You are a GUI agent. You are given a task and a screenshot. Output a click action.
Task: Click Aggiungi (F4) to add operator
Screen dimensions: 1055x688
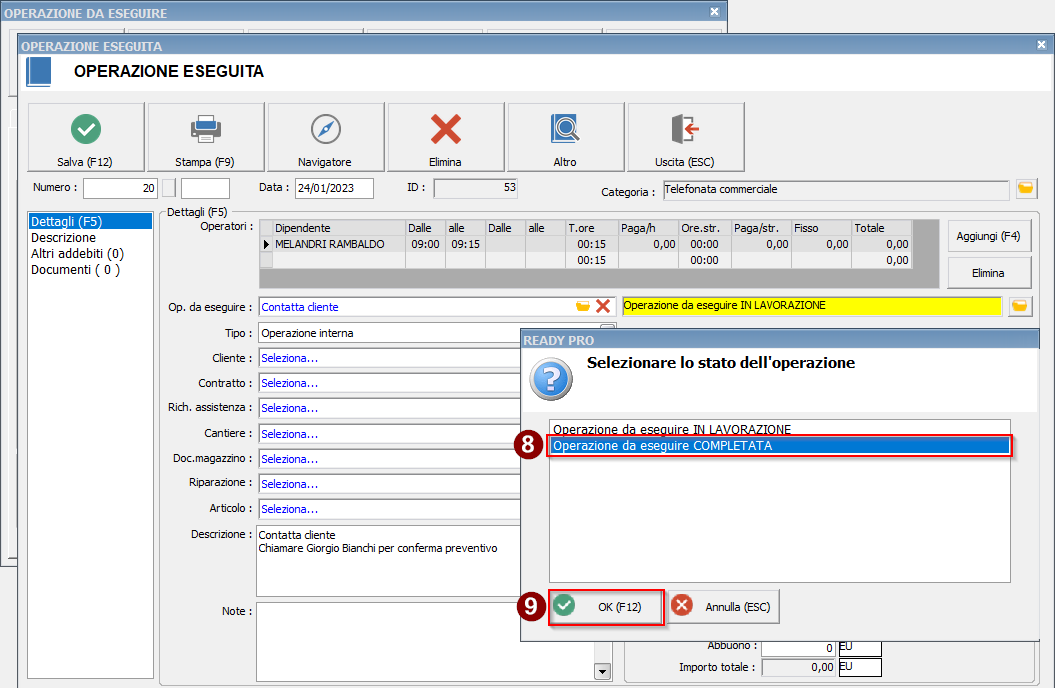pos(988,237)
